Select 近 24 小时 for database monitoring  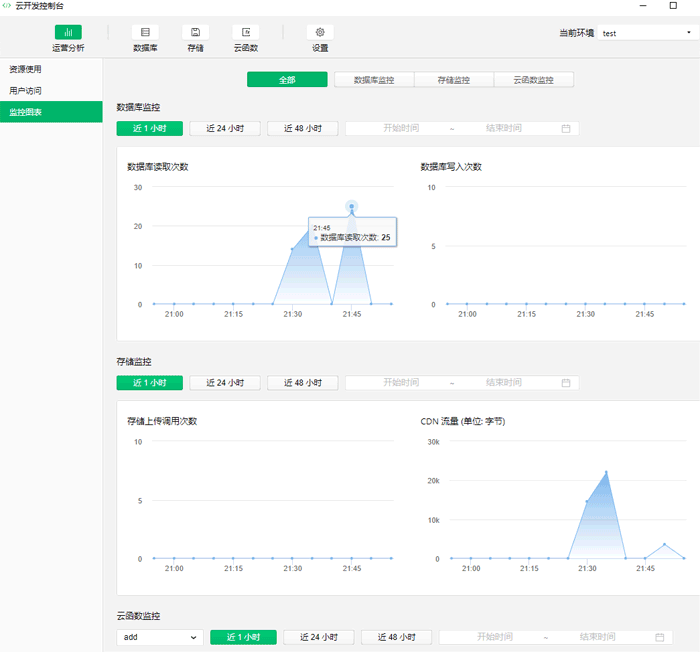(x=225, y=129)
